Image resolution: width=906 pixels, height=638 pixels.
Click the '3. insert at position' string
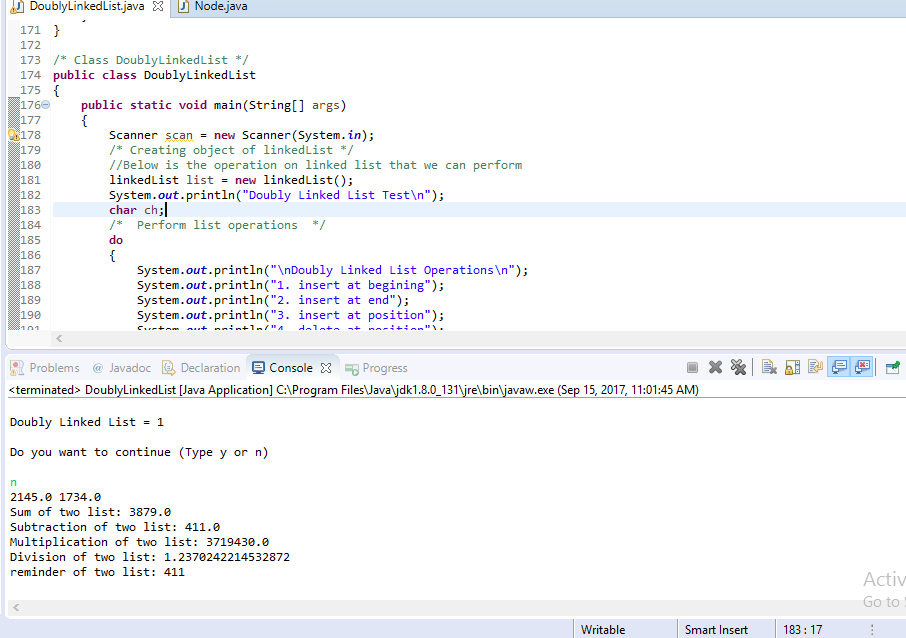click(x=351, y=316)
